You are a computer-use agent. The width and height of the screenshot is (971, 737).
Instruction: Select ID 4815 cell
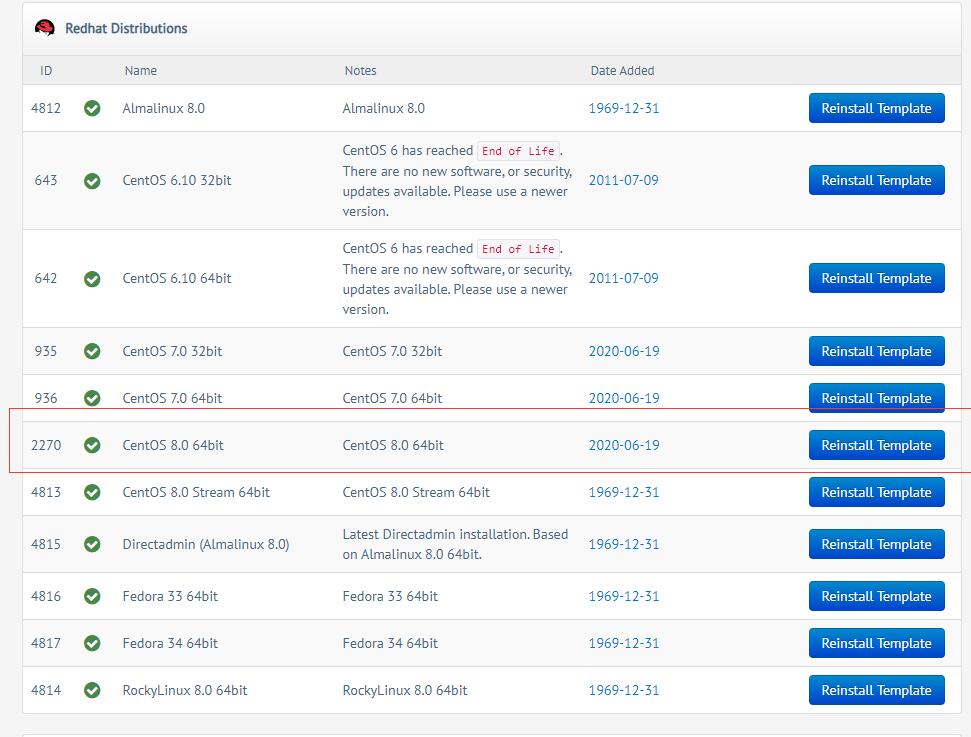[x=46, y=544]
